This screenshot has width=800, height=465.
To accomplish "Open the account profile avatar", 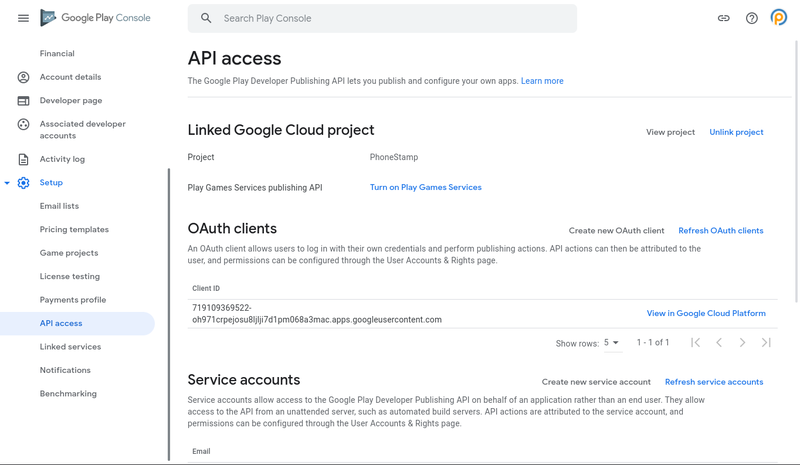I will pos(779,18).
